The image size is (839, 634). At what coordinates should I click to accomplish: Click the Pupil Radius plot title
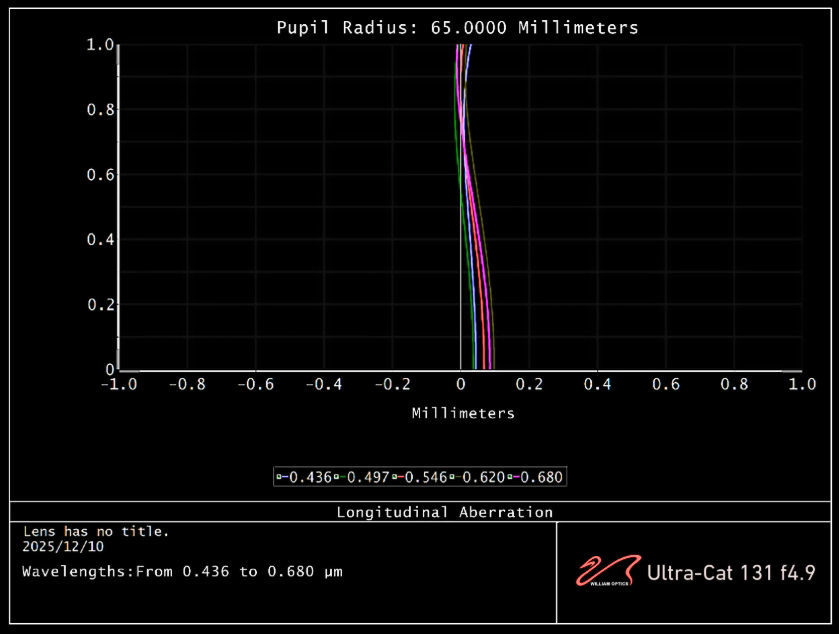point(457,27)
